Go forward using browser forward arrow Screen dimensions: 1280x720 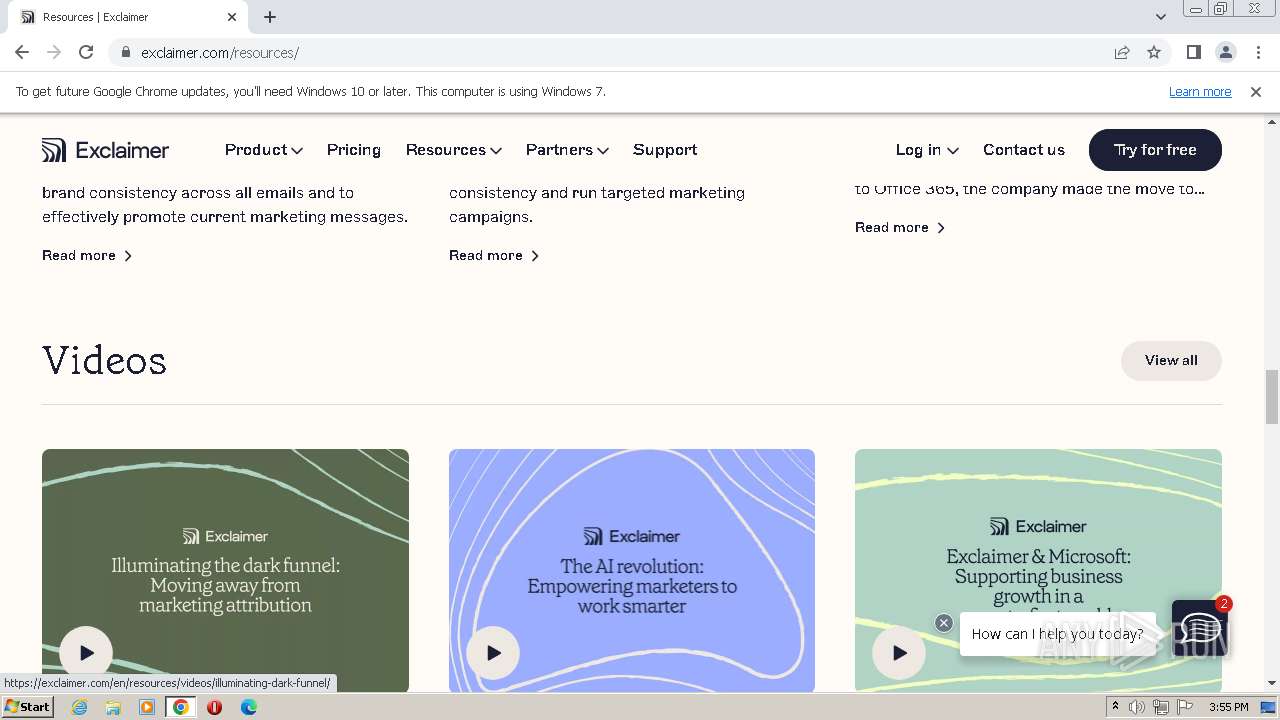pos(54,52)
